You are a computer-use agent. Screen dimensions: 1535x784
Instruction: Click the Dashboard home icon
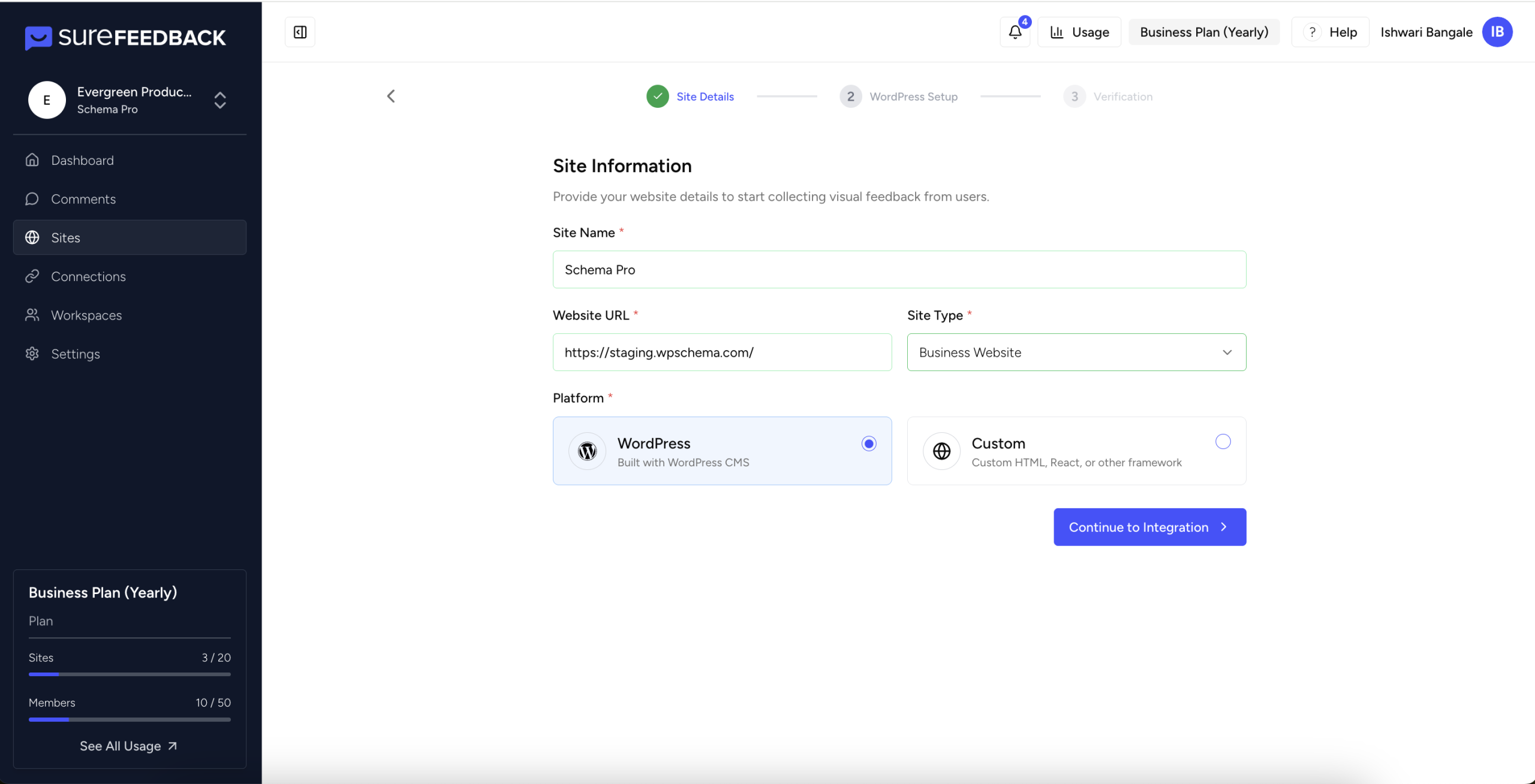[32, 160]
